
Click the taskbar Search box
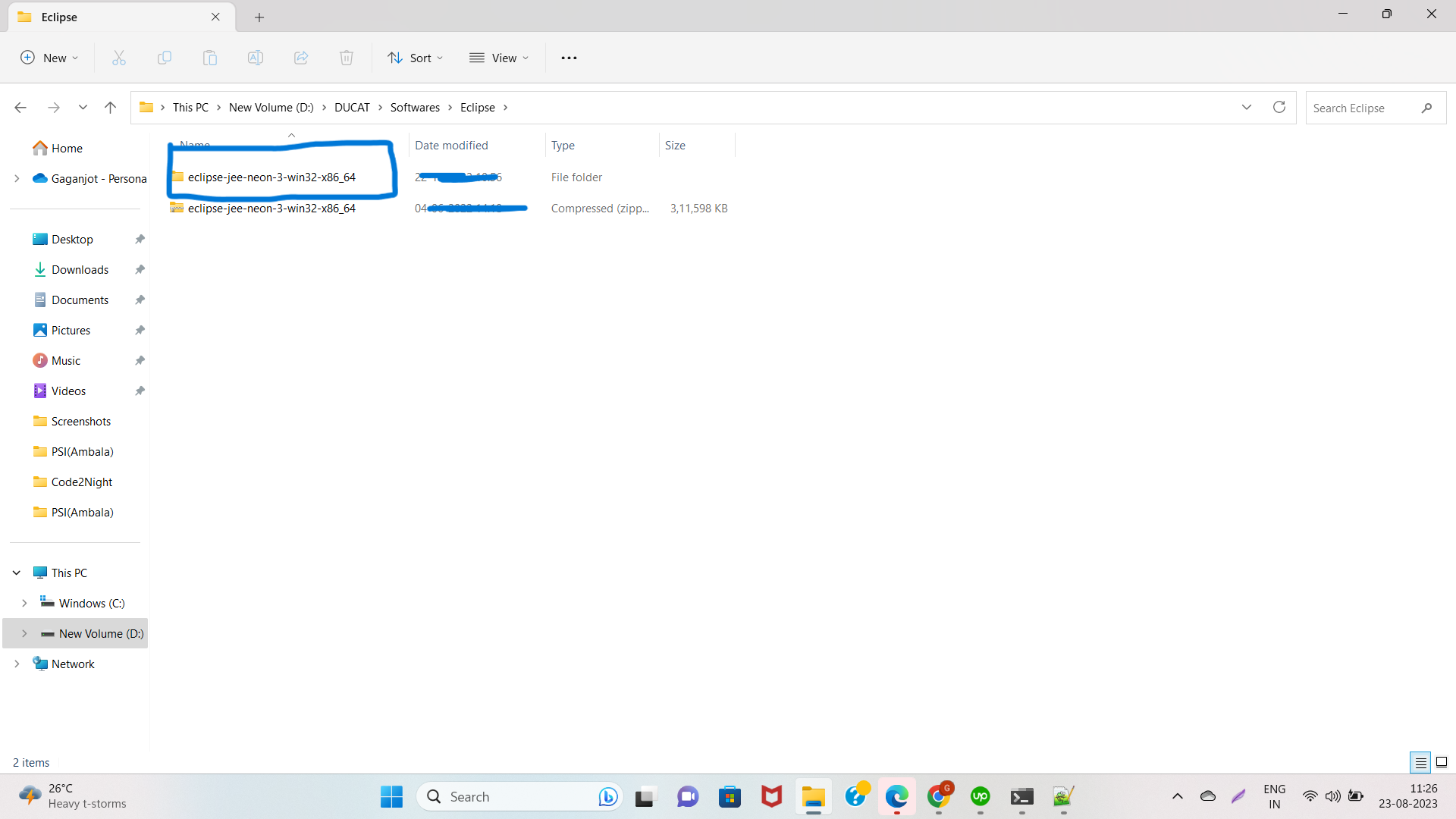tap(519, 797)
